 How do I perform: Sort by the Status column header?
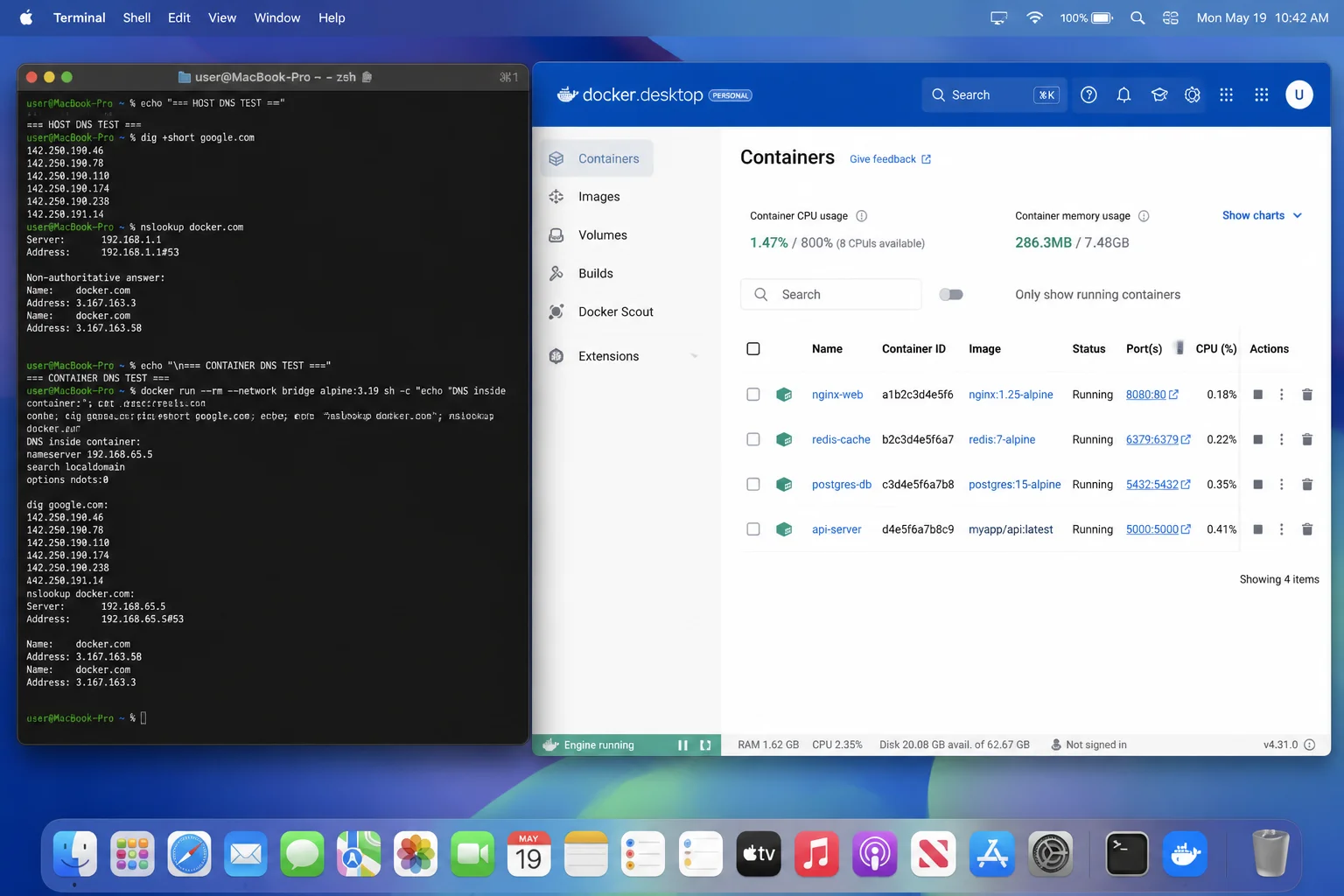click(x=1088, y=349)
